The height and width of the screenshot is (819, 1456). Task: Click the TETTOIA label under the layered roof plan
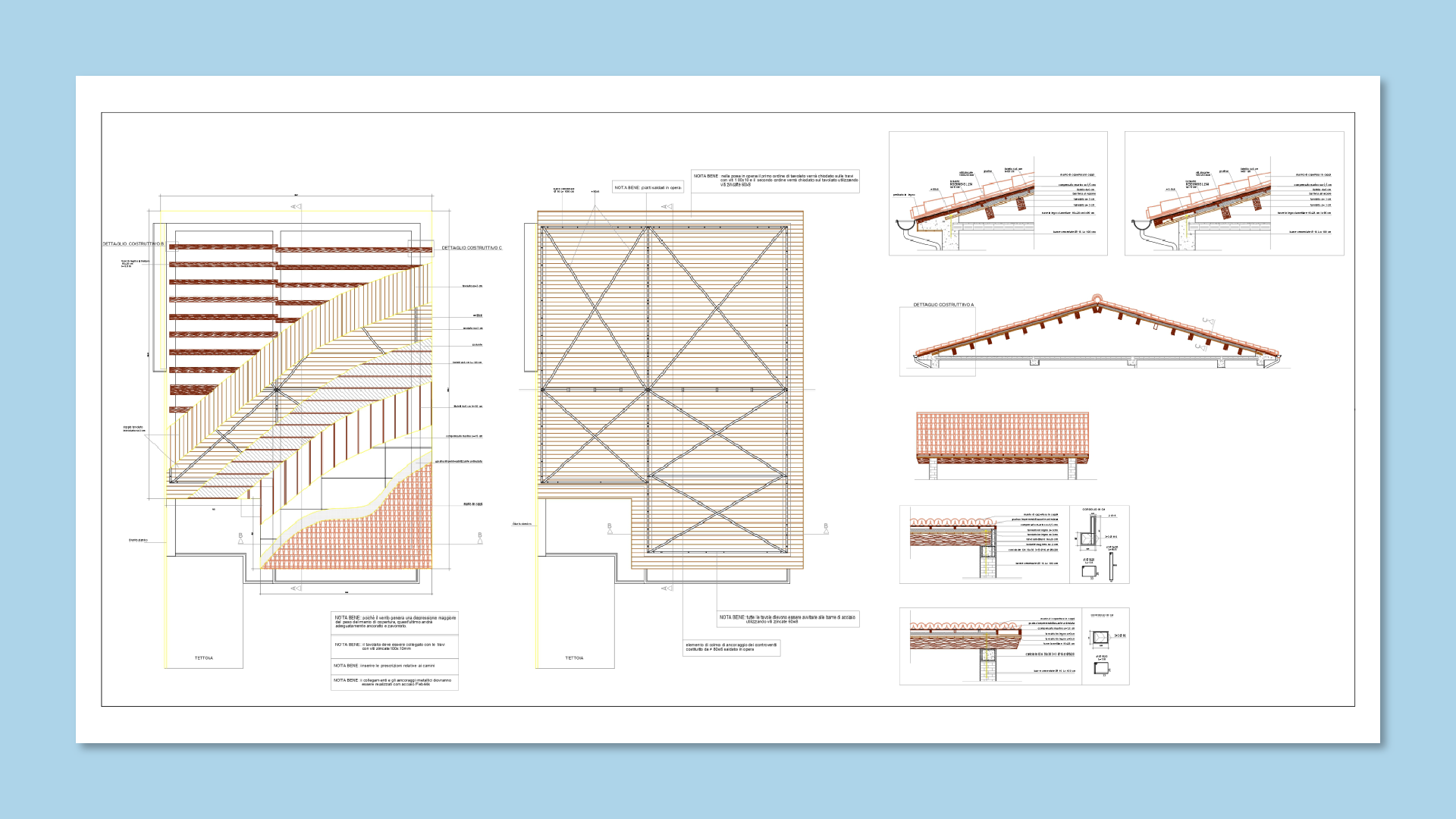pos(204,658)
